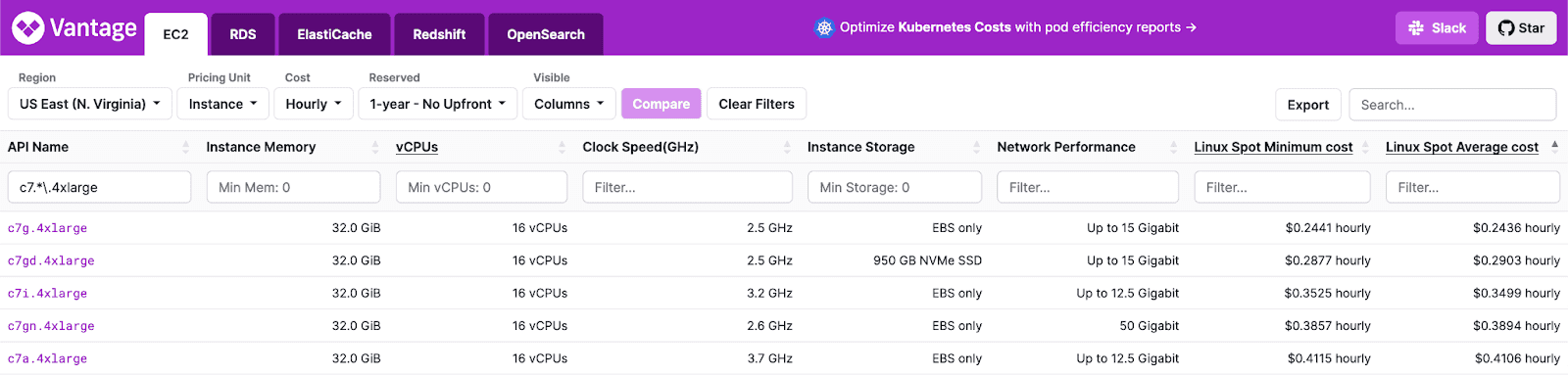Viewport: 1568px width, 376px height.
Task: Open the Columns visibility dropdown
Action: point(569,104)
